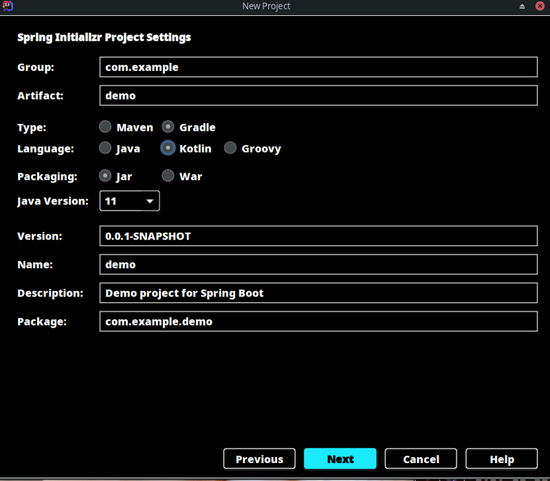Click the IntelliJ app icon in title bar

(8, 6)
